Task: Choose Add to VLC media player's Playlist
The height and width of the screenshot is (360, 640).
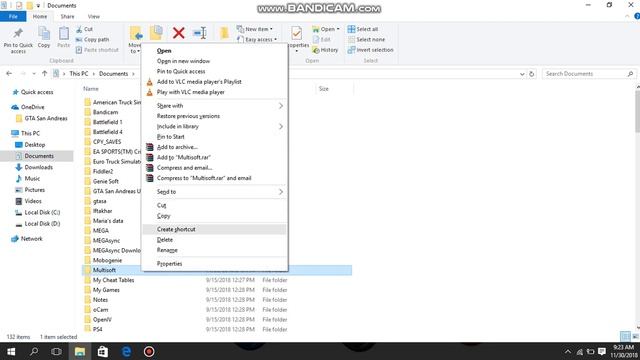Action: click(215, 82)
